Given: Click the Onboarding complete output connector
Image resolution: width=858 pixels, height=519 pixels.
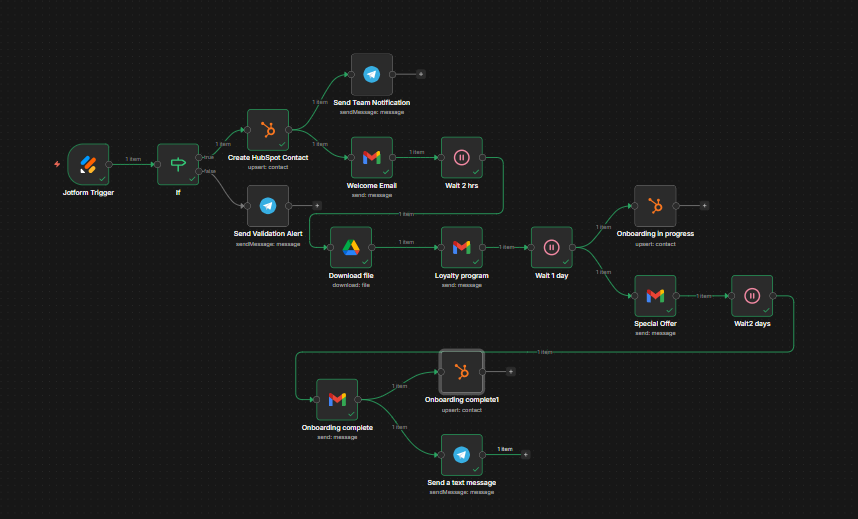Looking at the screenshot, I should point(358,400).
